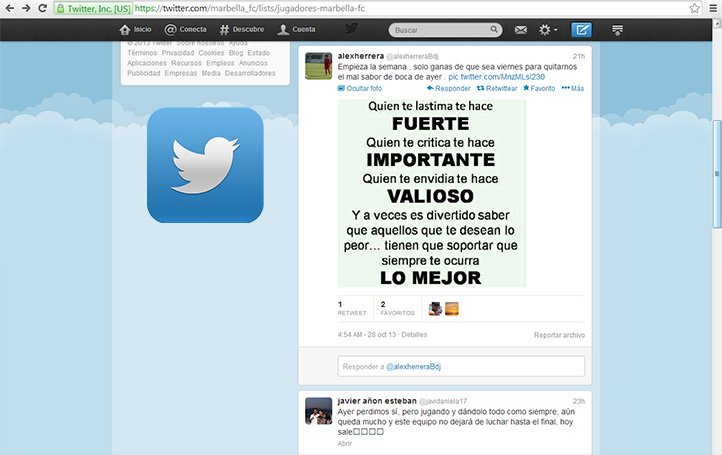This screenshot has width=722, height=455.
Task: Open the Media footer link
Action: click(211, 73)
